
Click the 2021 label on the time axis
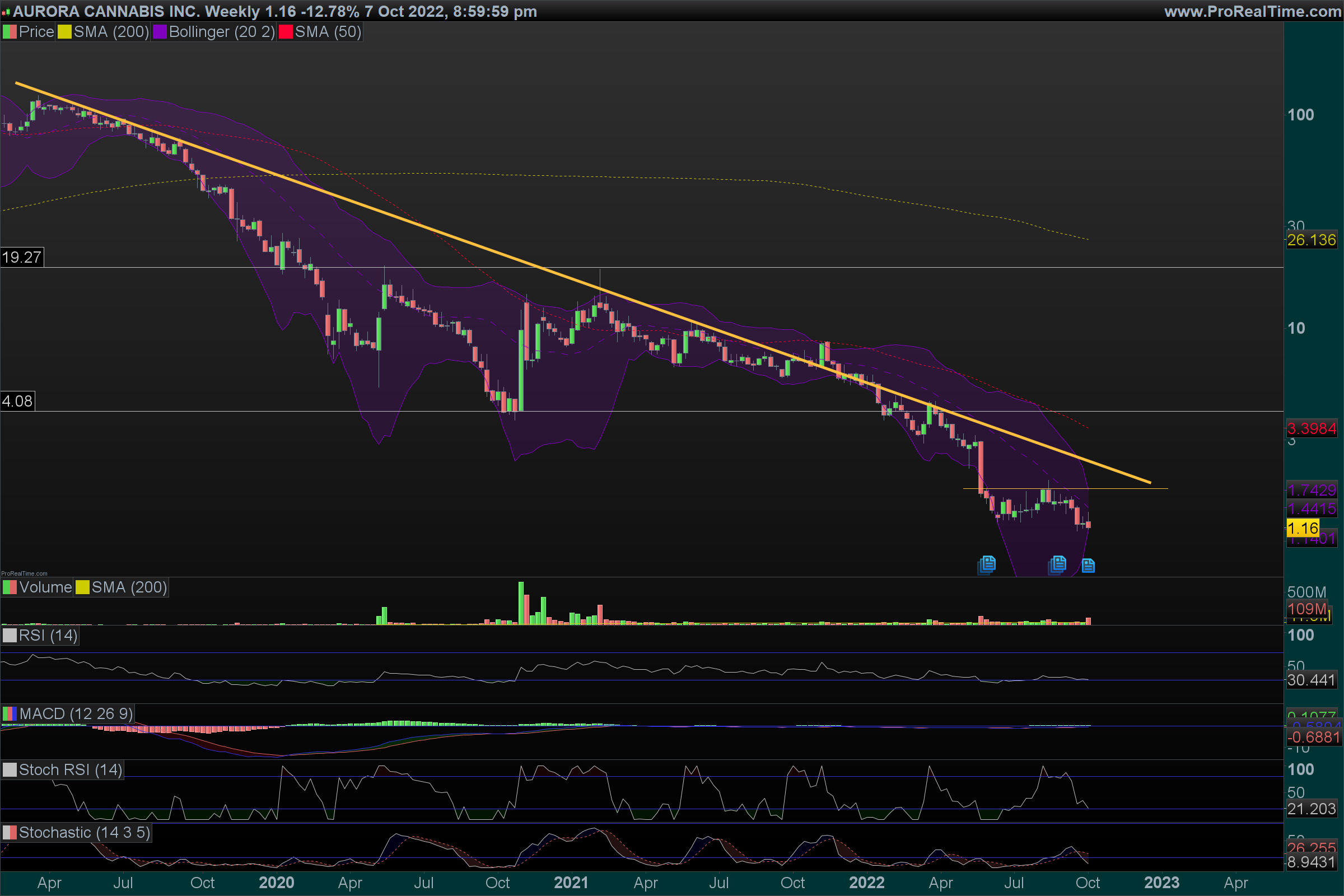tap(571, 883)
